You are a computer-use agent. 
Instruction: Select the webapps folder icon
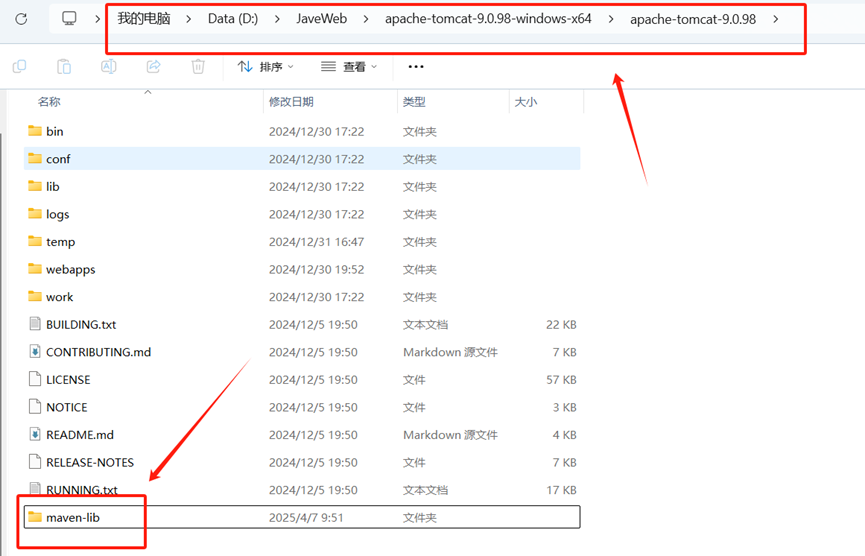click(x=35, y=269)
